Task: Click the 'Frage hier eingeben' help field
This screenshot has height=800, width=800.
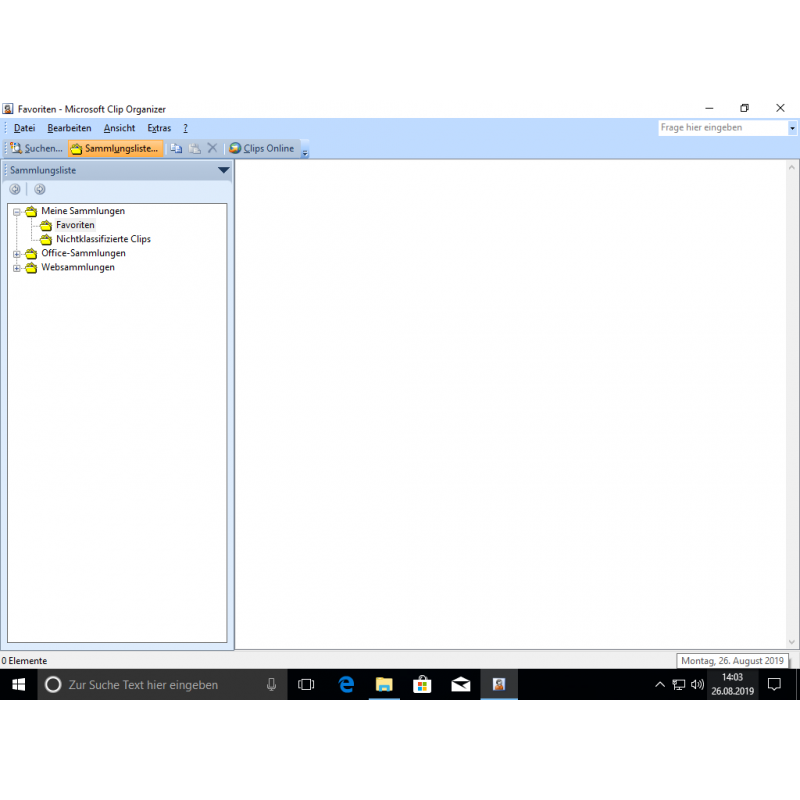Action: [722, 128]
